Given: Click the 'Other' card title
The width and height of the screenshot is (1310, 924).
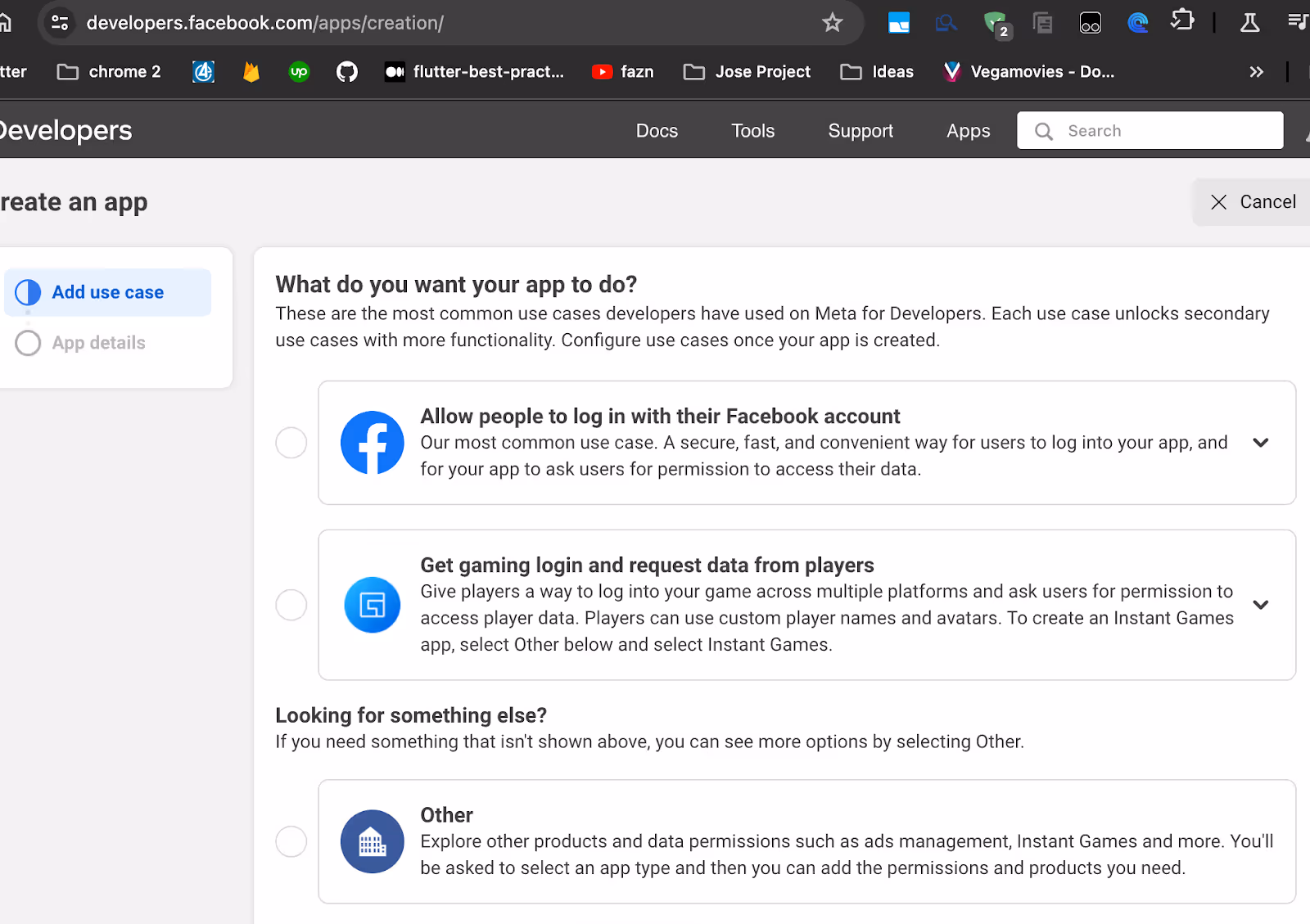Looking at the screenshot, I should 446,815.
